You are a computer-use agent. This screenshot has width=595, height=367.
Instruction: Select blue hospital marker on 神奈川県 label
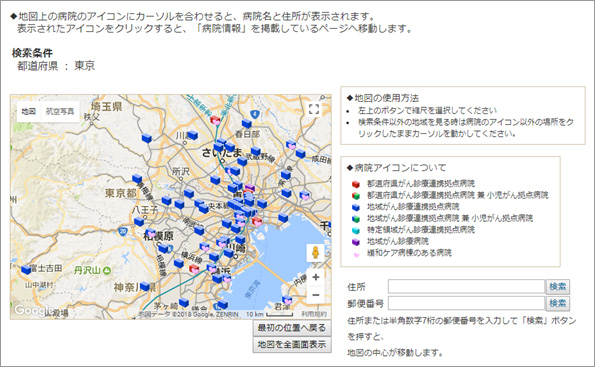point(145,286)
